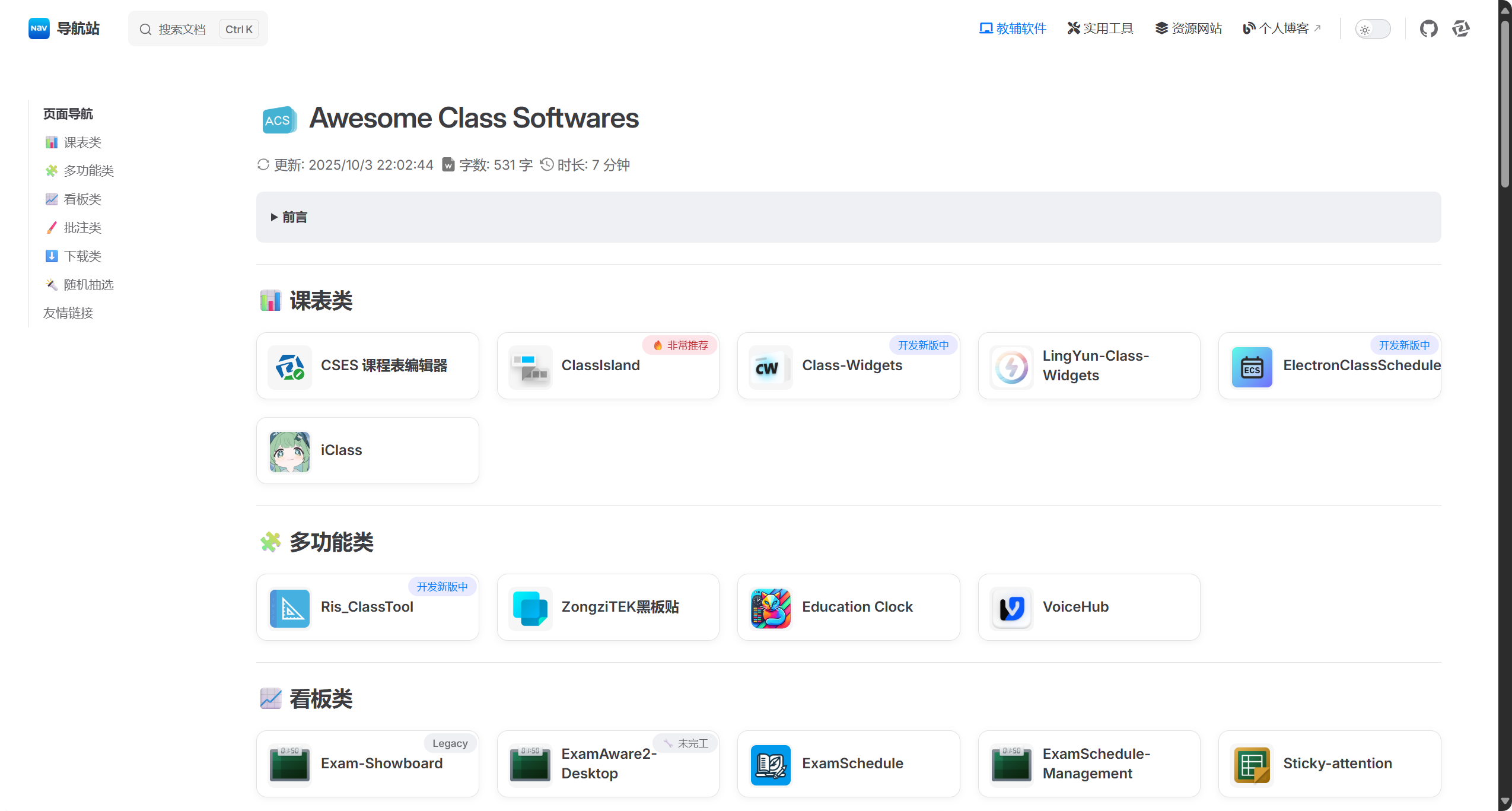Click the VoiceHub app icon

pyautogui.click(x=1011, y=608)
